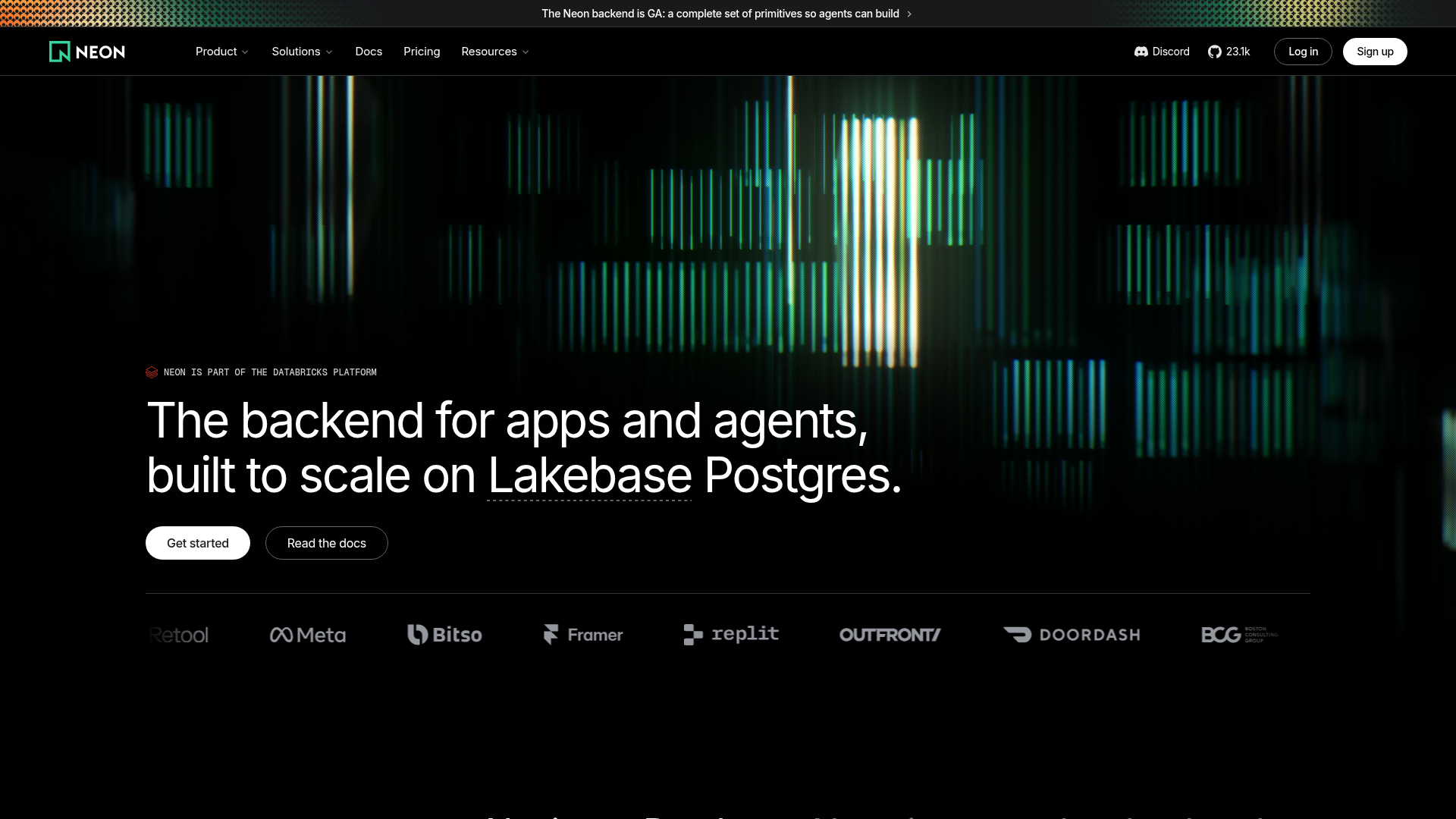Click 'Neon is part of the Databricks platform' text
Image resolution: width=1456 pixels, height=819 pixels.
click(x=270, y=372)
